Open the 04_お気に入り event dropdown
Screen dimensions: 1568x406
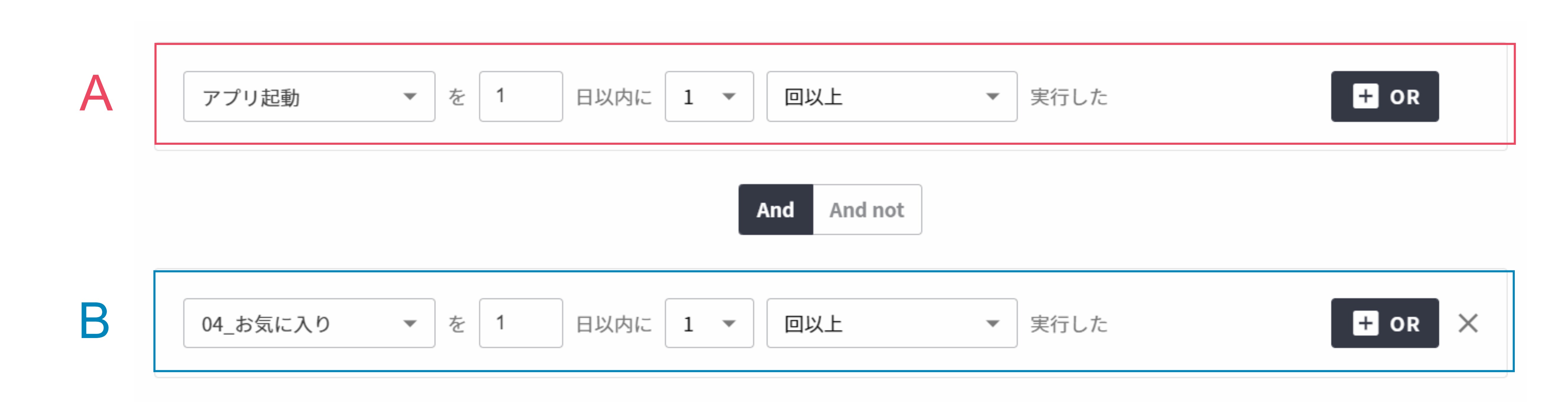(309, 323)
